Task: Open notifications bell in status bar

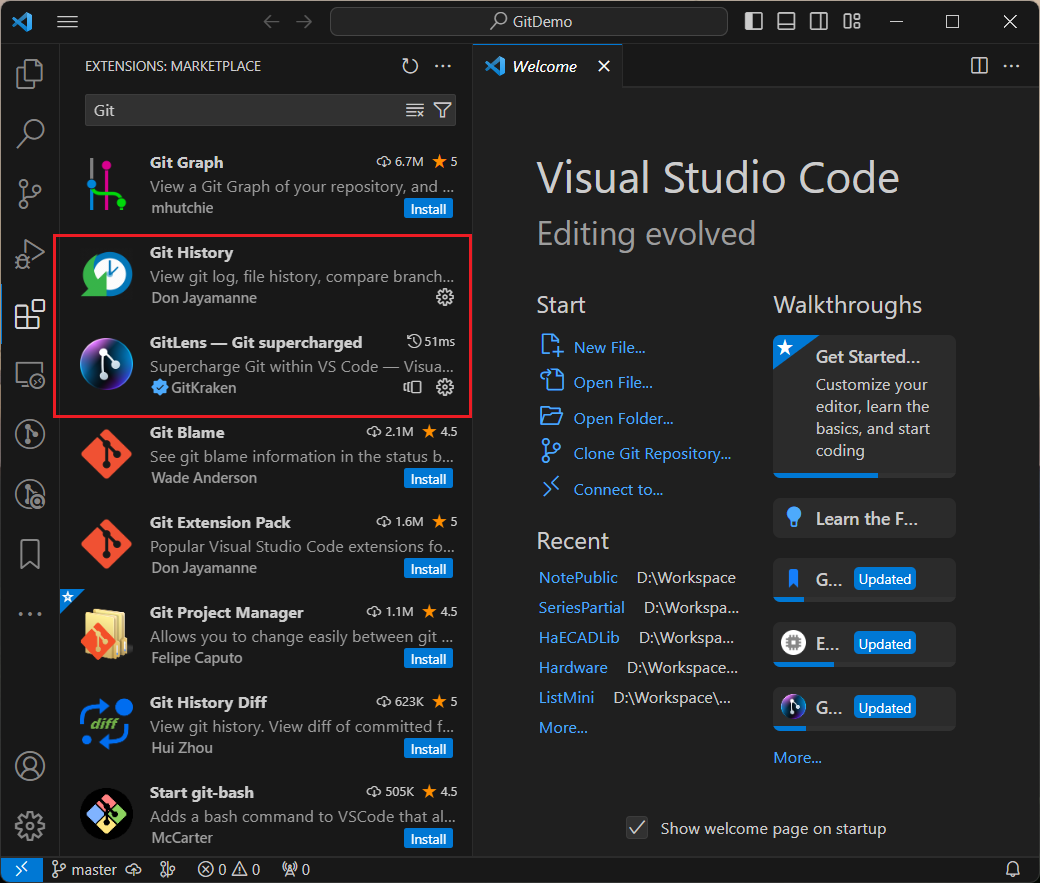Action: click(x=1013, y=869)
